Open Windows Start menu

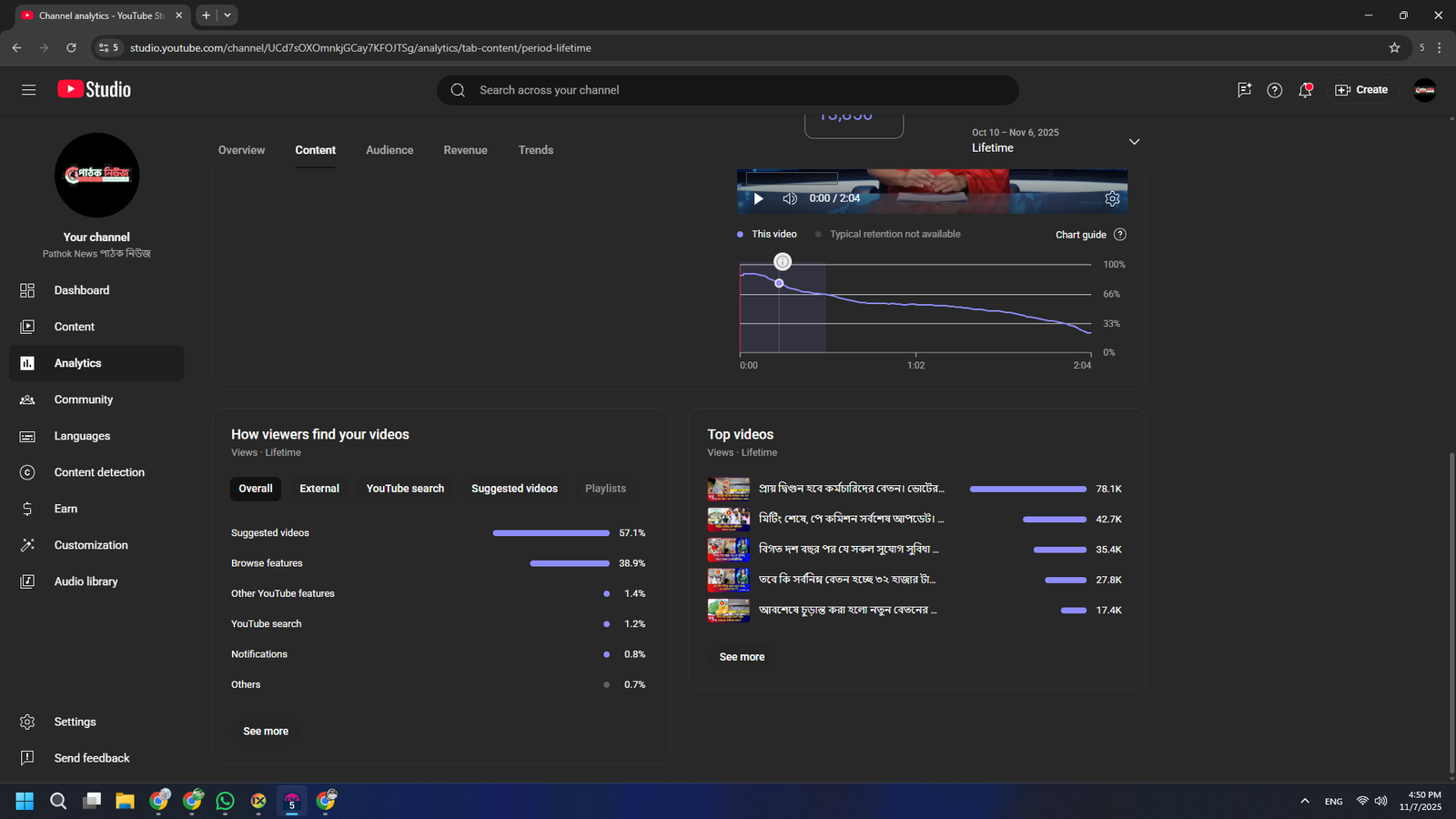pyautogui.click(x=25, y=801)
